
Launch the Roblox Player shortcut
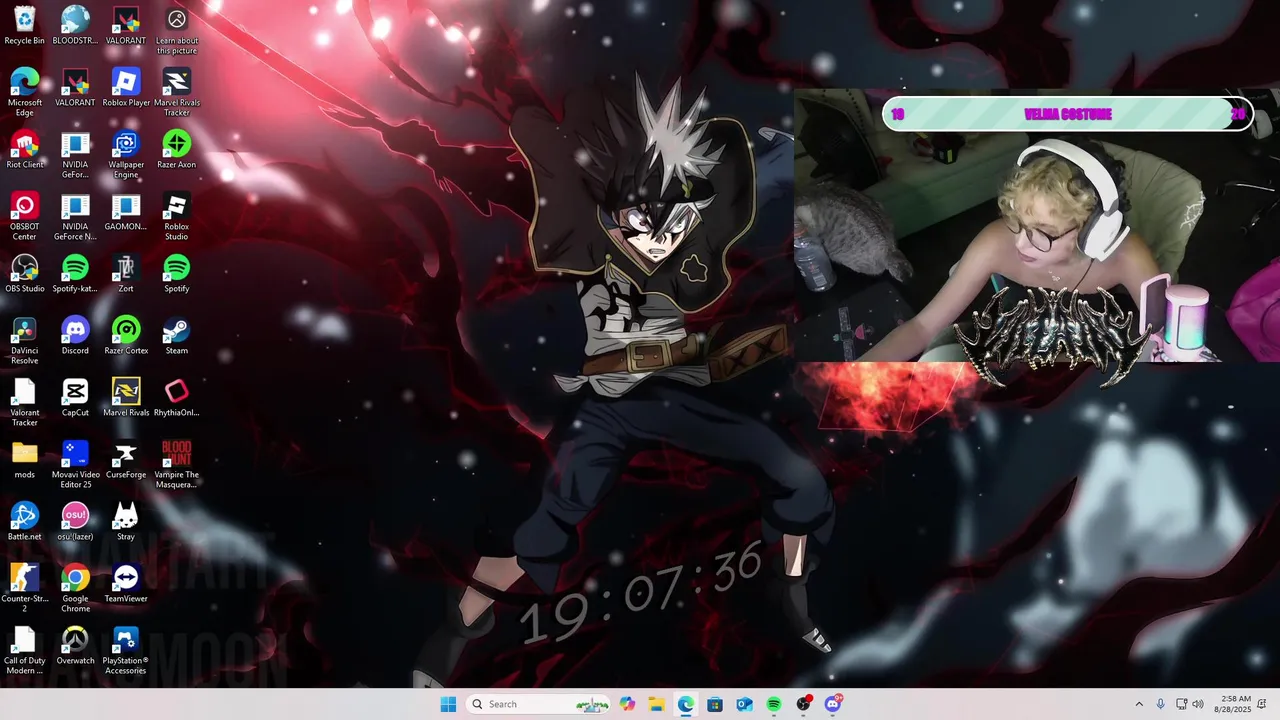126,88
